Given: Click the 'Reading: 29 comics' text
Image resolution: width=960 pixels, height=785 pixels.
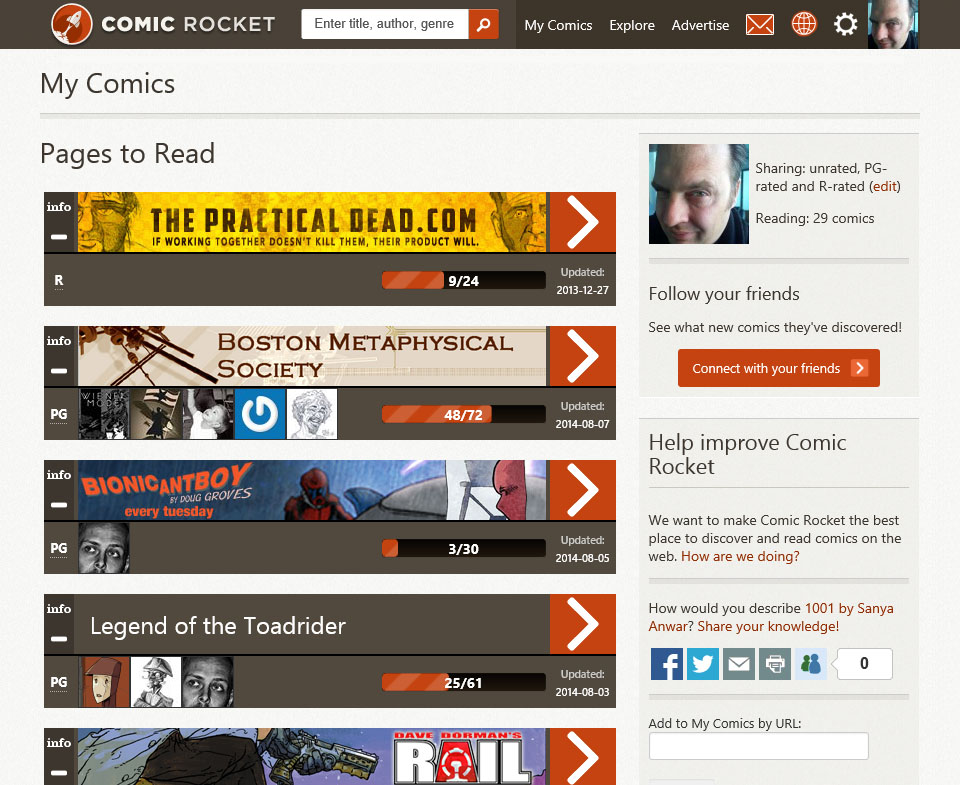Looking at the screenshot, I should [815, 218].
